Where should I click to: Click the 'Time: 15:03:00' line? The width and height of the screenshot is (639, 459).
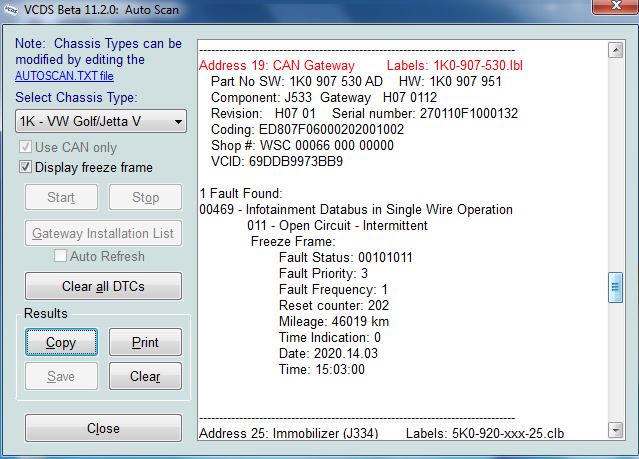[x=322, y=370]
